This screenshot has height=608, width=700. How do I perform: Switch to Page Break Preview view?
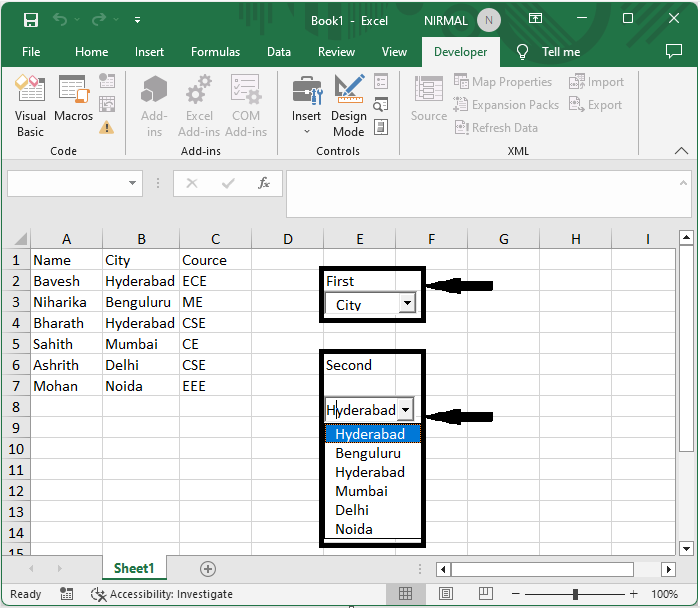coord(485,594)
